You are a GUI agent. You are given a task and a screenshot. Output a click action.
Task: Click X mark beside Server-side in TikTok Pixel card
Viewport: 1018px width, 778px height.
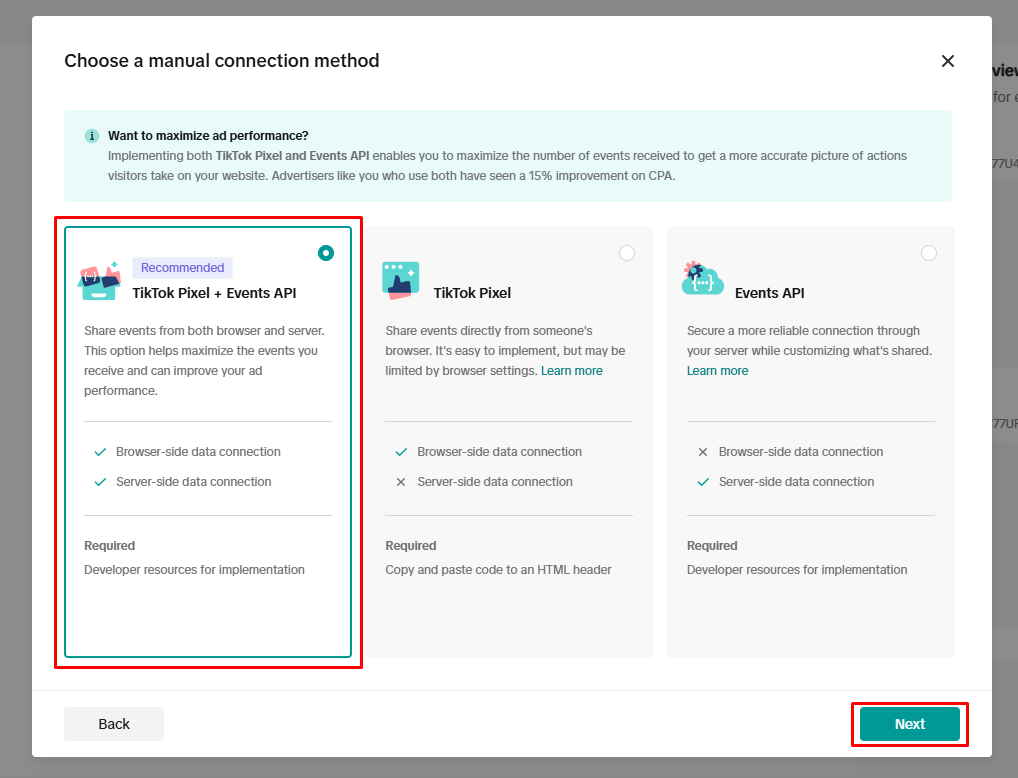tap(401, 482)
